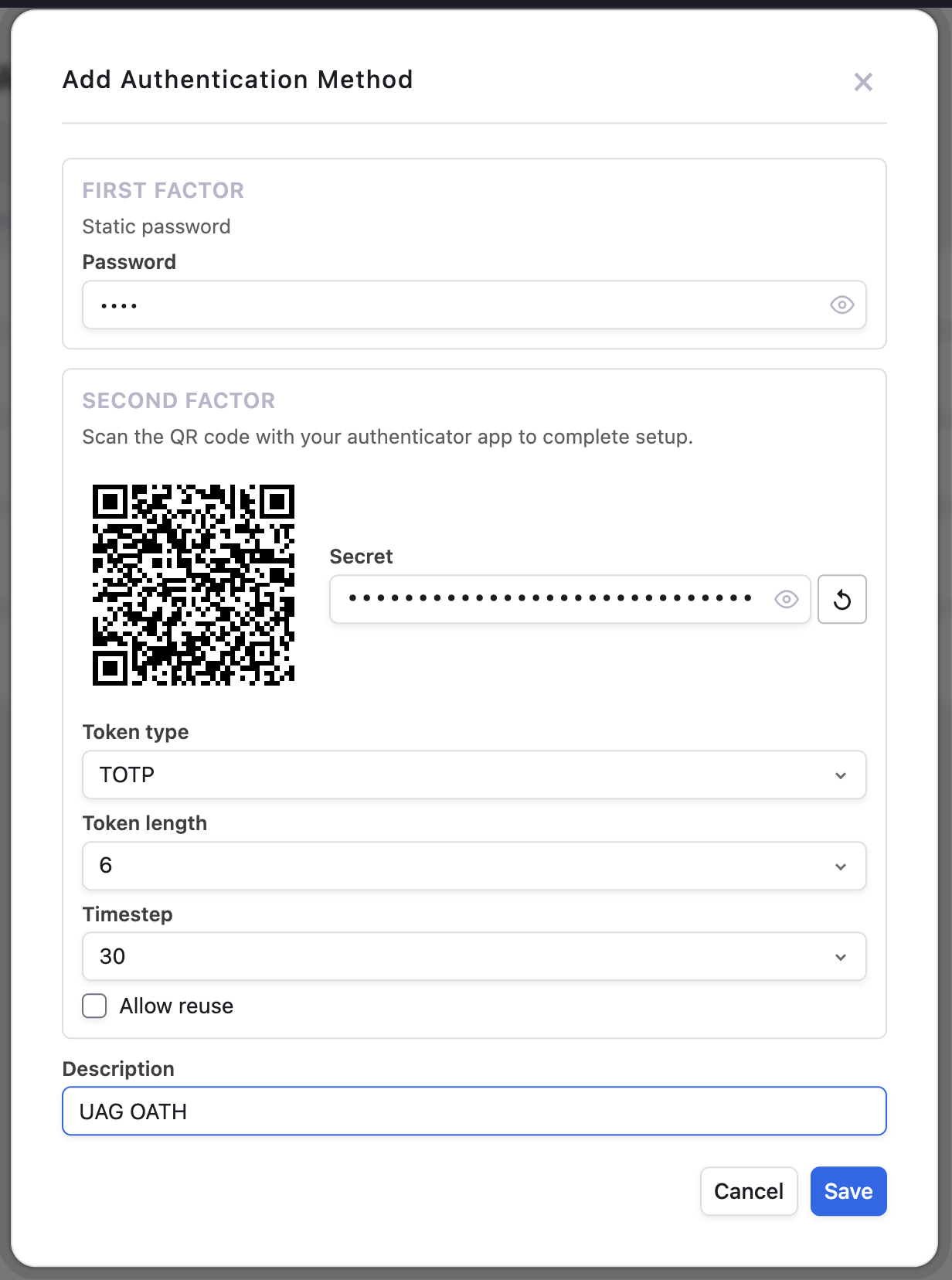Click the QR code image
Viewport: 952px width, 1280px height.
click(x=193, y=585)
